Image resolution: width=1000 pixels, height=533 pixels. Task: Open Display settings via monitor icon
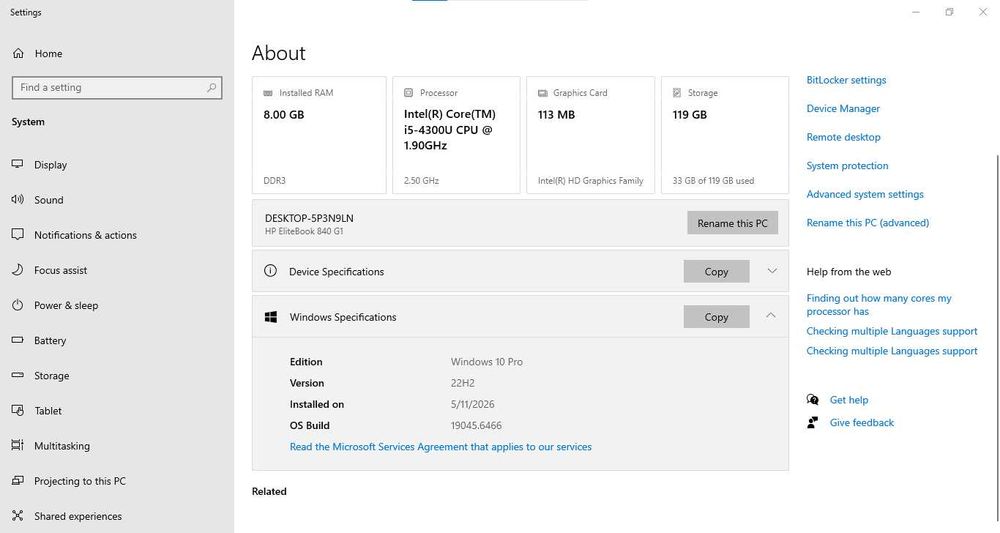tap(17, 164)
